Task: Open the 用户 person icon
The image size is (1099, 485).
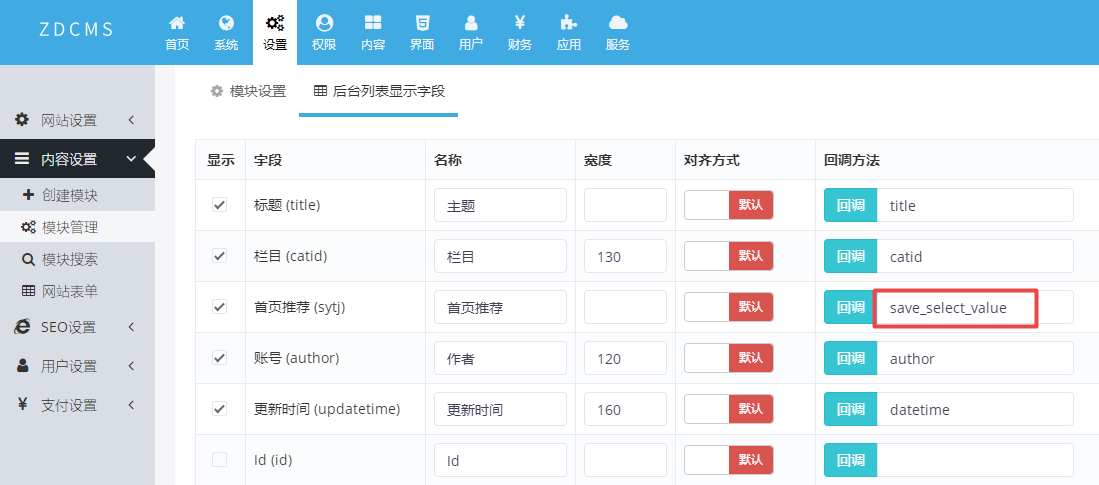Action: point(471,23)
